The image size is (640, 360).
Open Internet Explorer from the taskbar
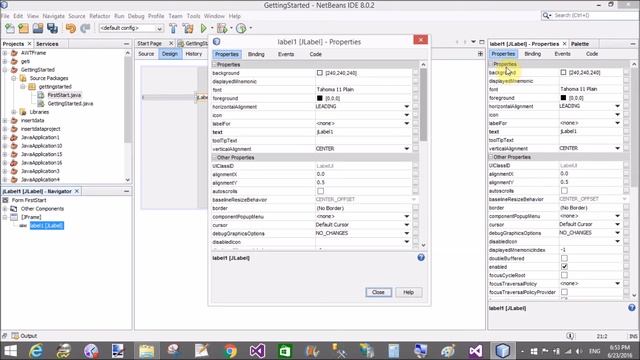pyautogui.click(x=36, y=351)
